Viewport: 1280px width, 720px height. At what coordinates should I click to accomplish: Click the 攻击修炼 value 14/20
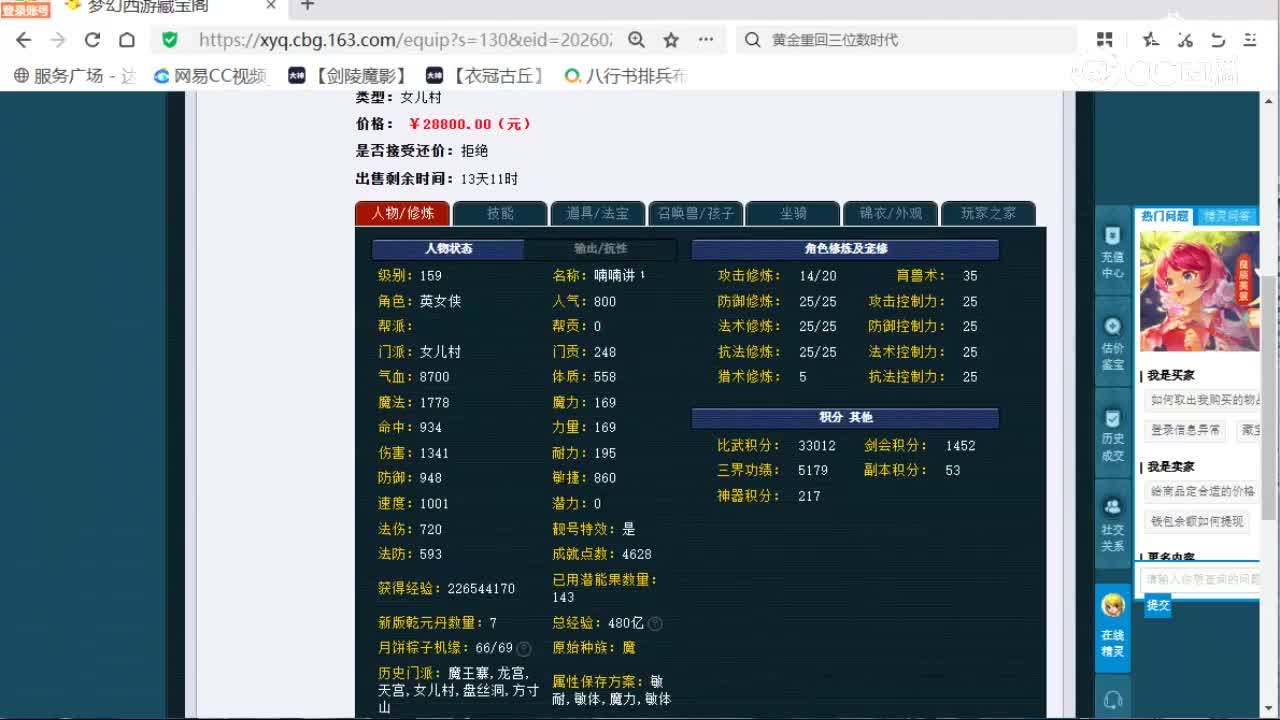(x=818, y=276)
